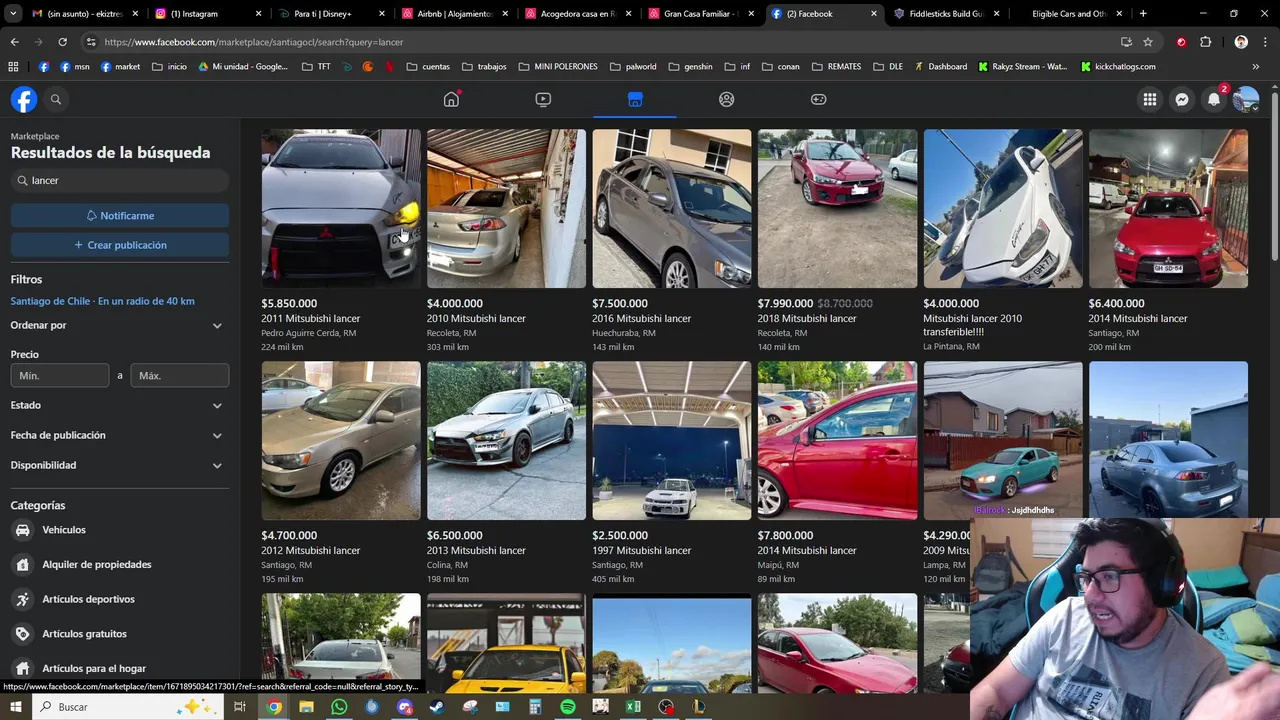
Task: Open the Facebook Gaming icon
Action: click(819, 99)
